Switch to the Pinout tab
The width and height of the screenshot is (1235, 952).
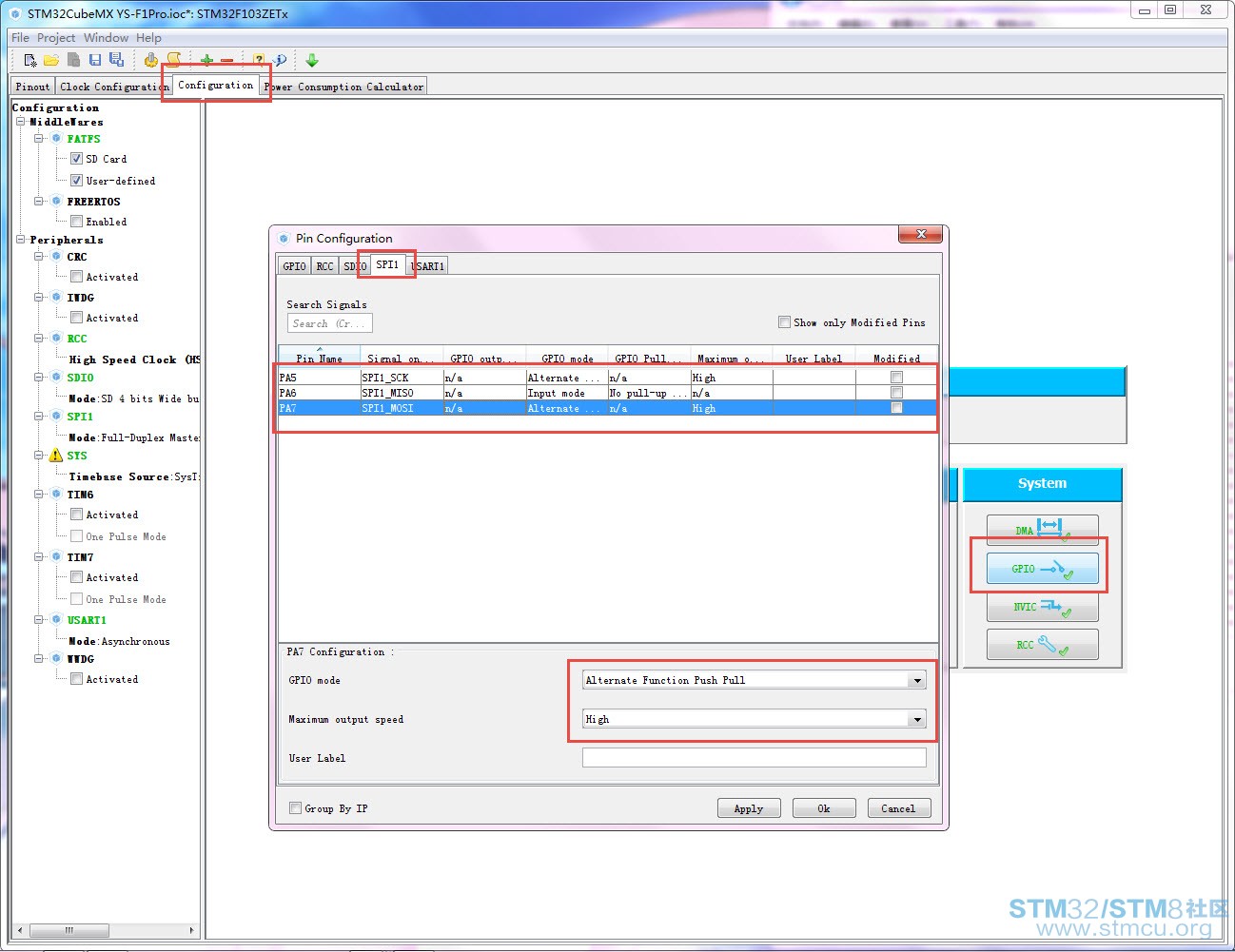tap(32, 87)
